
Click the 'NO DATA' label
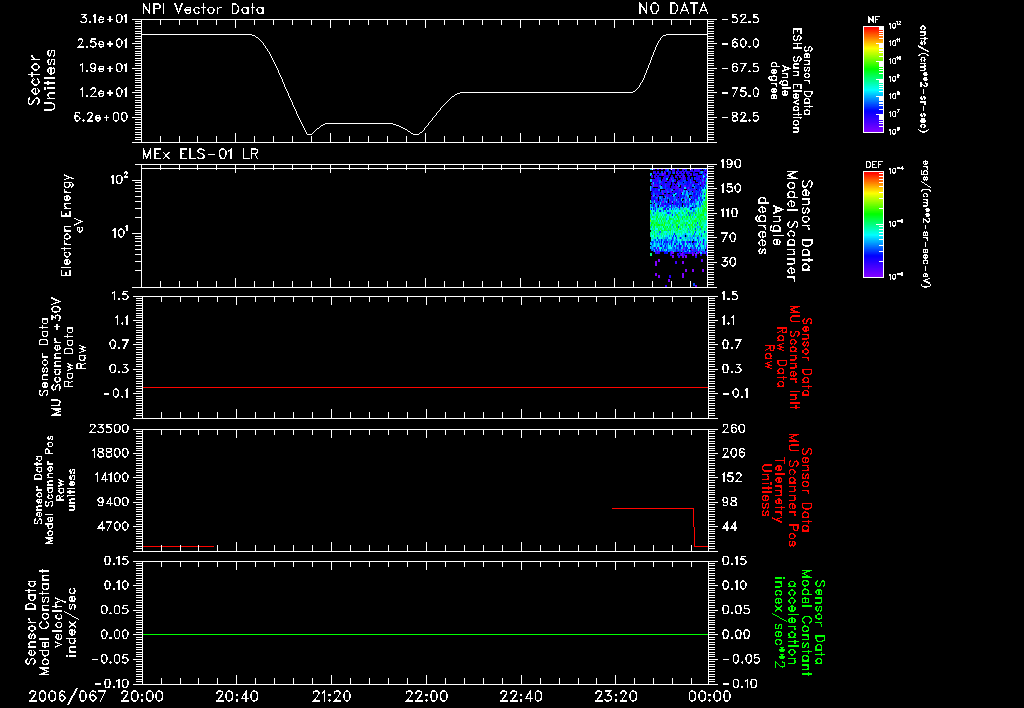(x=673, y=8)
